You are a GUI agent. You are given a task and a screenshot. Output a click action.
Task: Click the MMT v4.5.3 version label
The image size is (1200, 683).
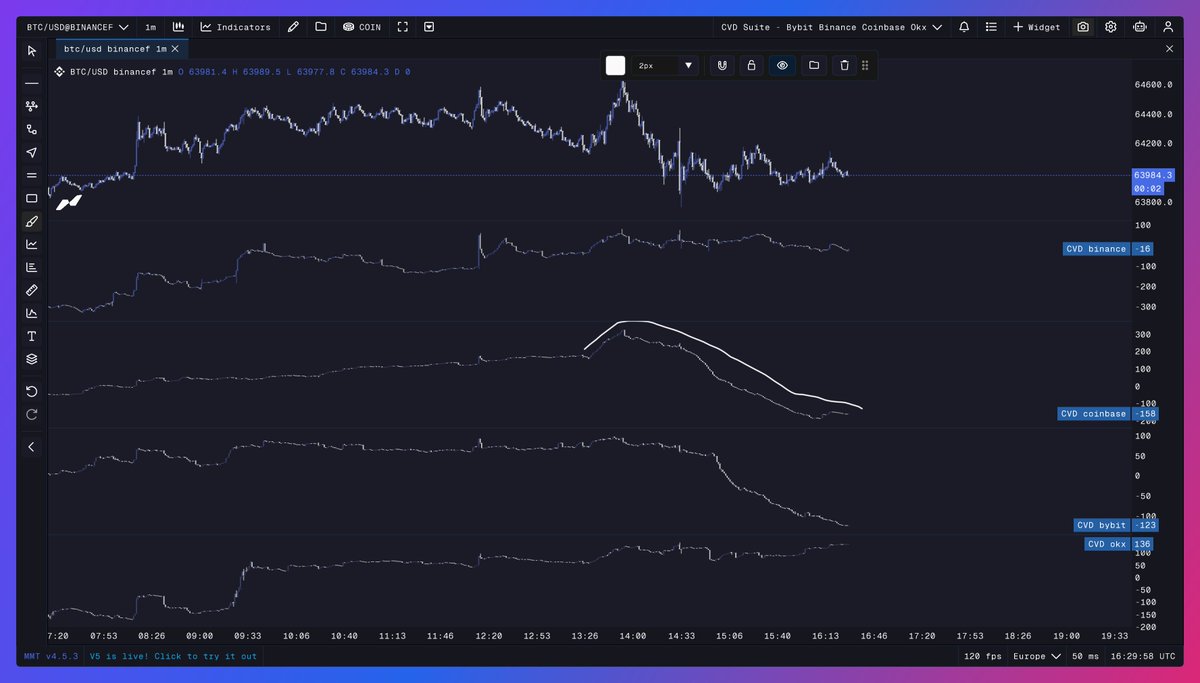[49, 656]
